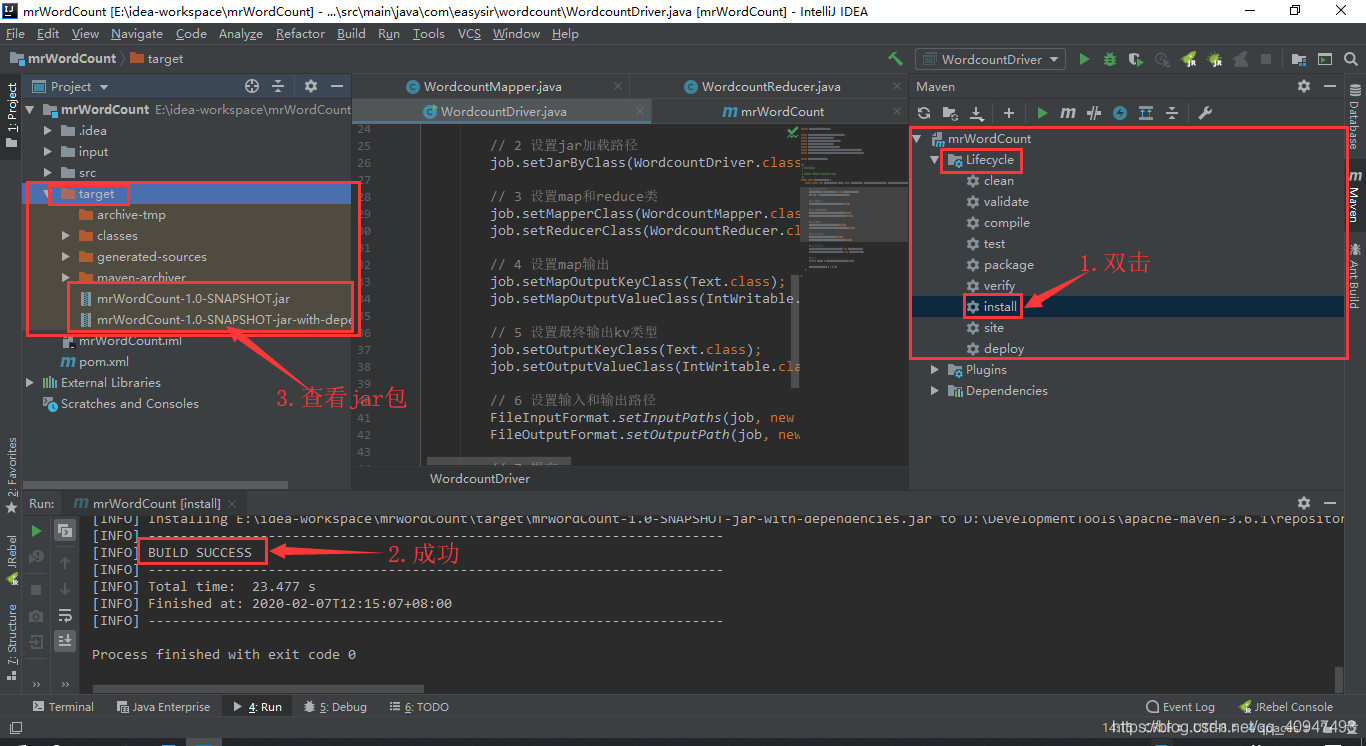Collapse the Lifecycle node in Maven

coord(935,160)
